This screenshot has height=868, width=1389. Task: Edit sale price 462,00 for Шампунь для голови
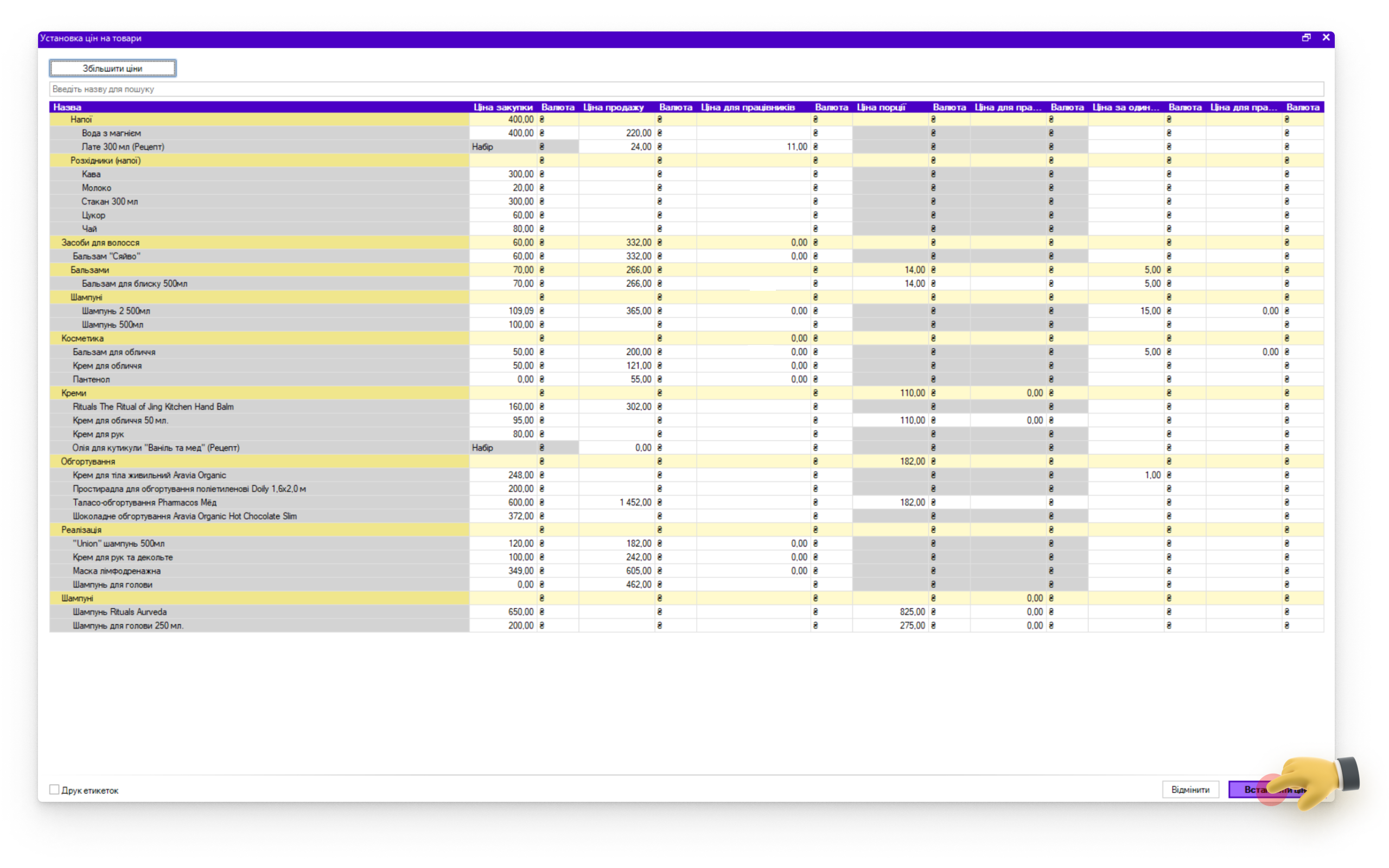pyautogui.click(x=616, y=584)
